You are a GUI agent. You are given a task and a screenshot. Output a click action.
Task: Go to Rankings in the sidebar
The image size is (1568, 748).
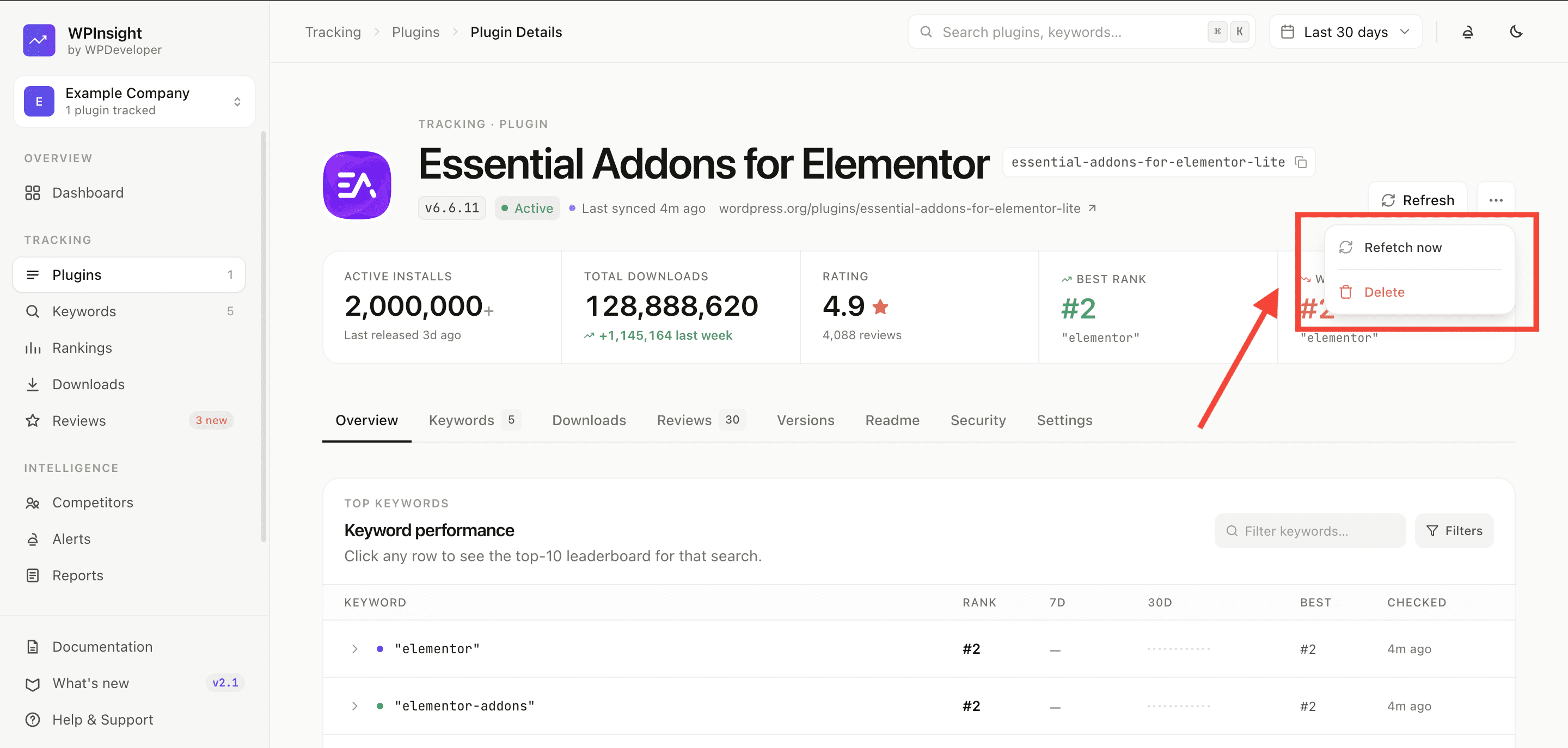click(129, 348)
